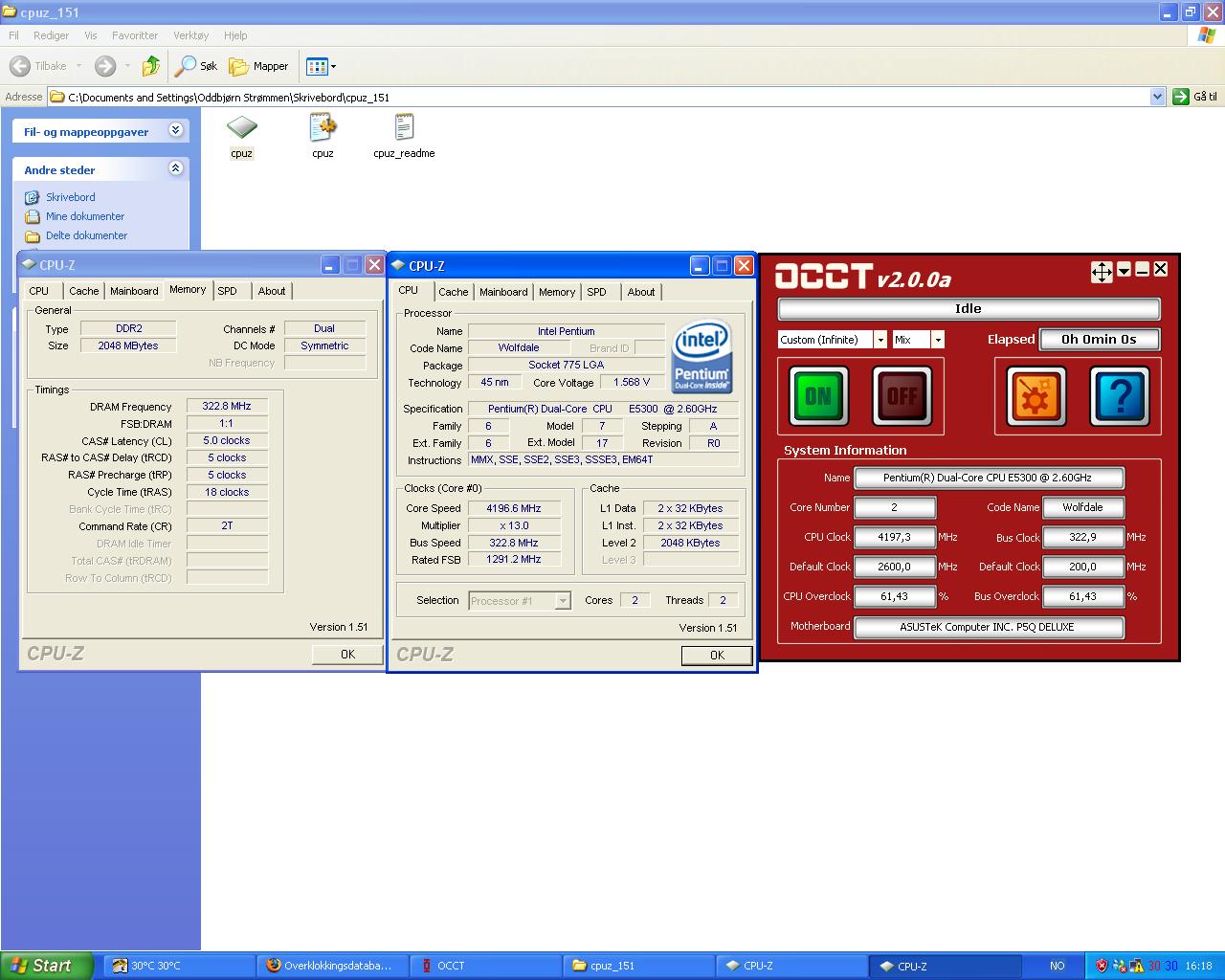This screenshot has width=1225, height=980.
Task: Click the Core Voltage value 1.568 V
Action: tap(632, 382)
